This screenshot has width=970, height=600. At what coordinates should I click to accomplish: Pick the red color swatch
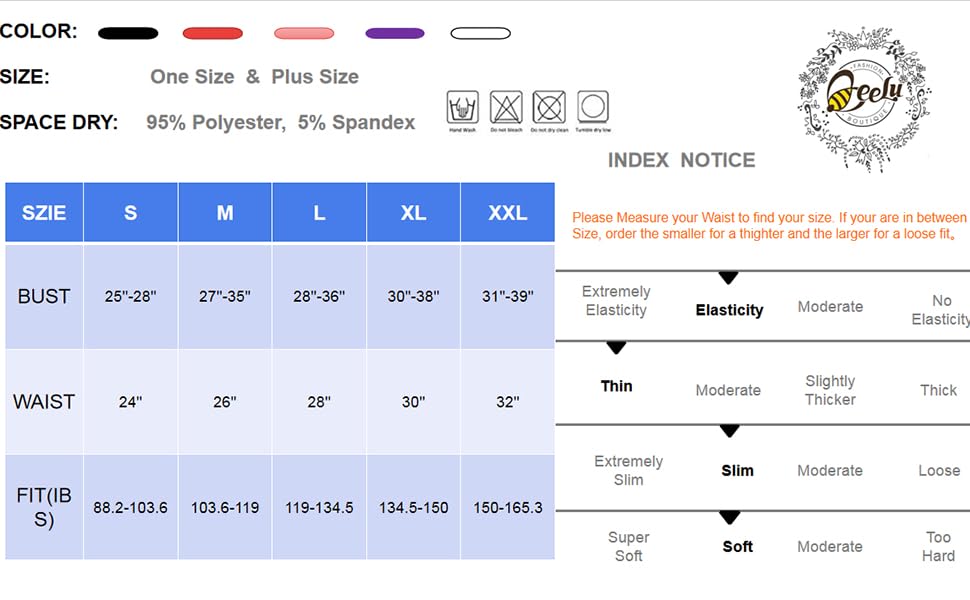pyautogui.click(x=213, y=33)
